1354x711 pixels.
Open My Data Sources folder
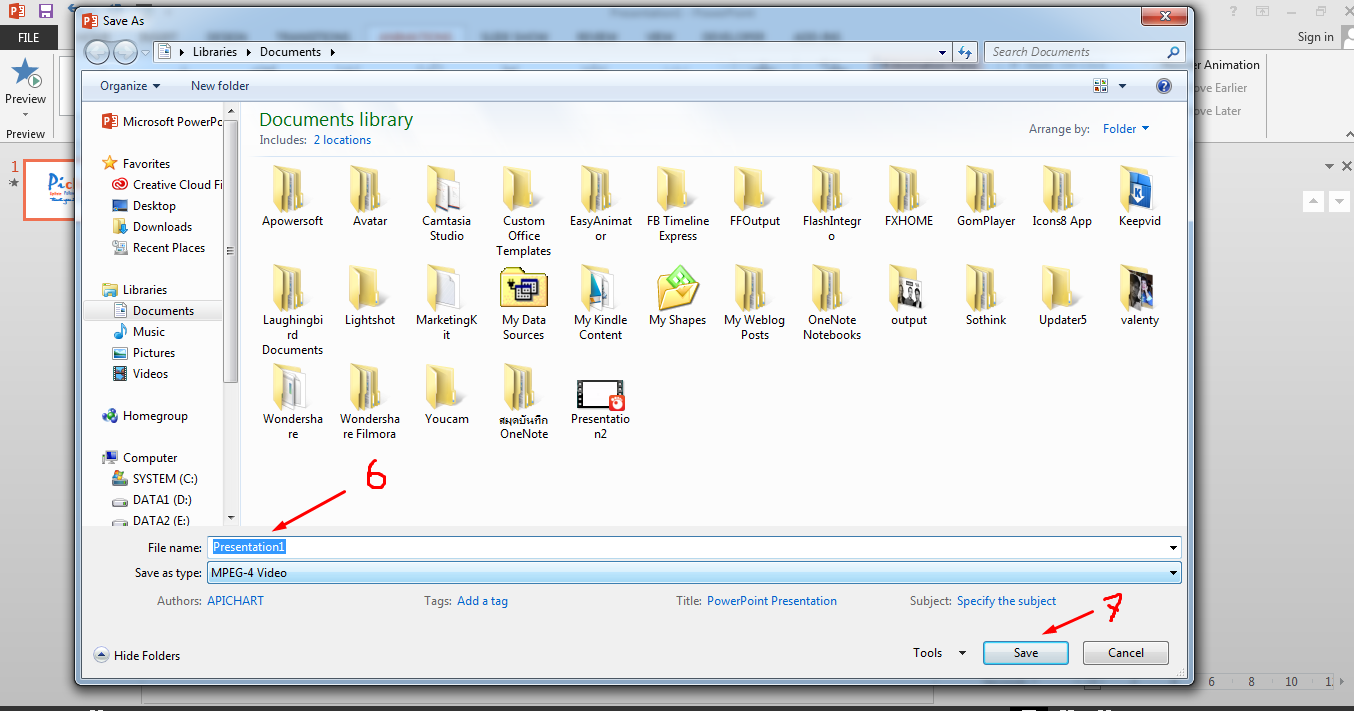(523, 304)
